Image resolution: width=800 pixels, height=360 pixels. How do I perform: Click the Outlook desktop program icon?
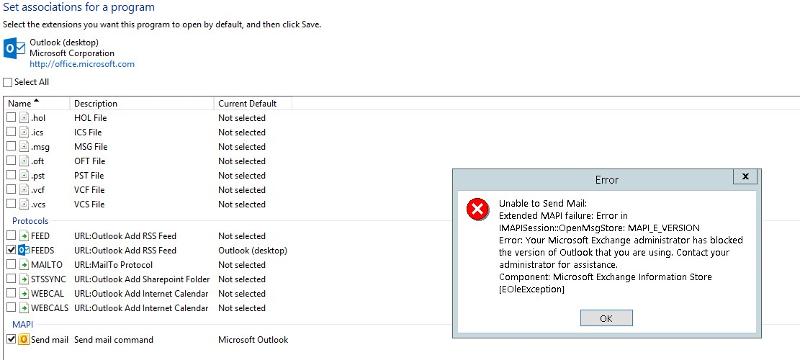click(x=14, y=49)
